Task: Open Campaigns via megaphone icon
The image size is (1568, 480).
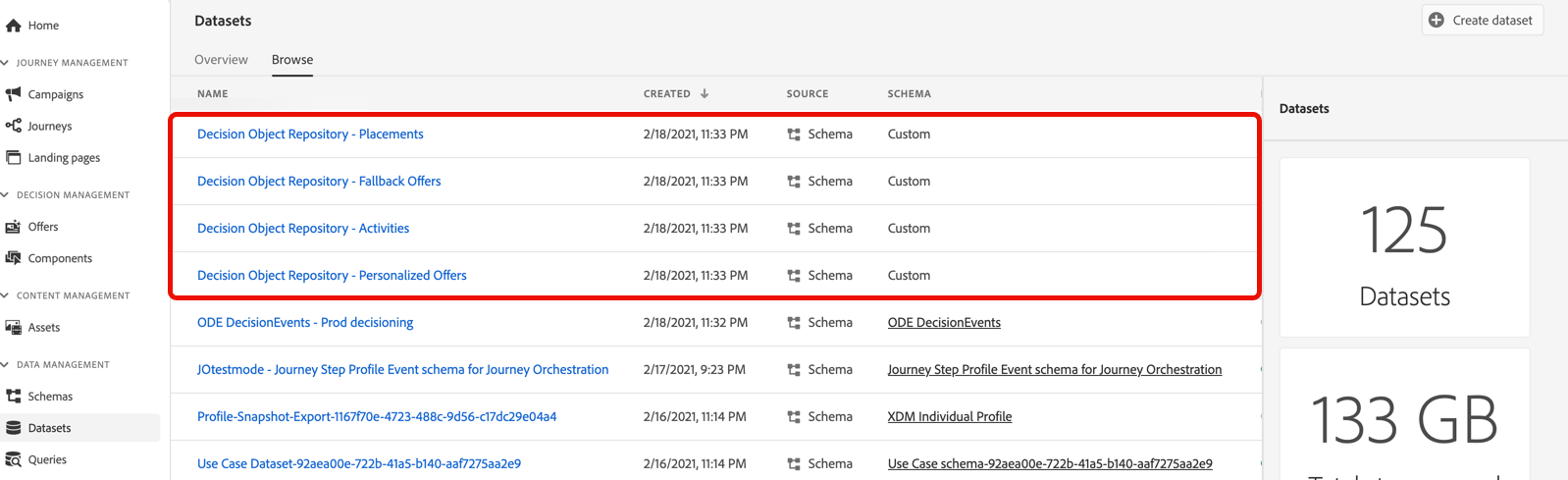Action: click(14, 94)
